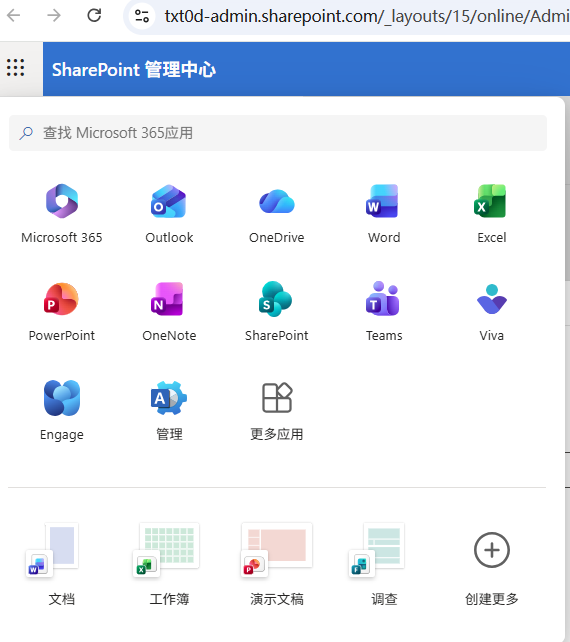This screenshot has height=642, width=570.
Task: Go forward in browser history
Action: [54, 16]
